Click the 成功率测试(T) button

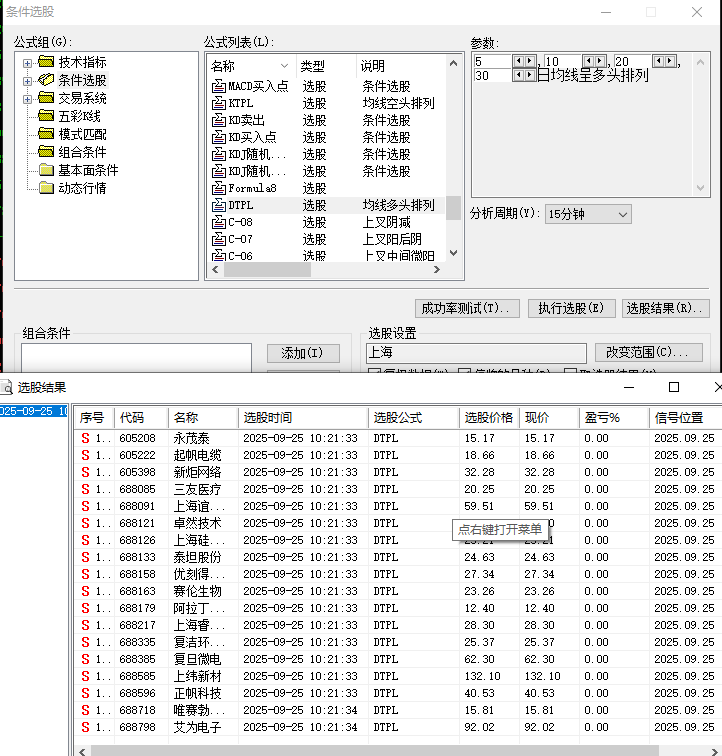pos(468,308)
